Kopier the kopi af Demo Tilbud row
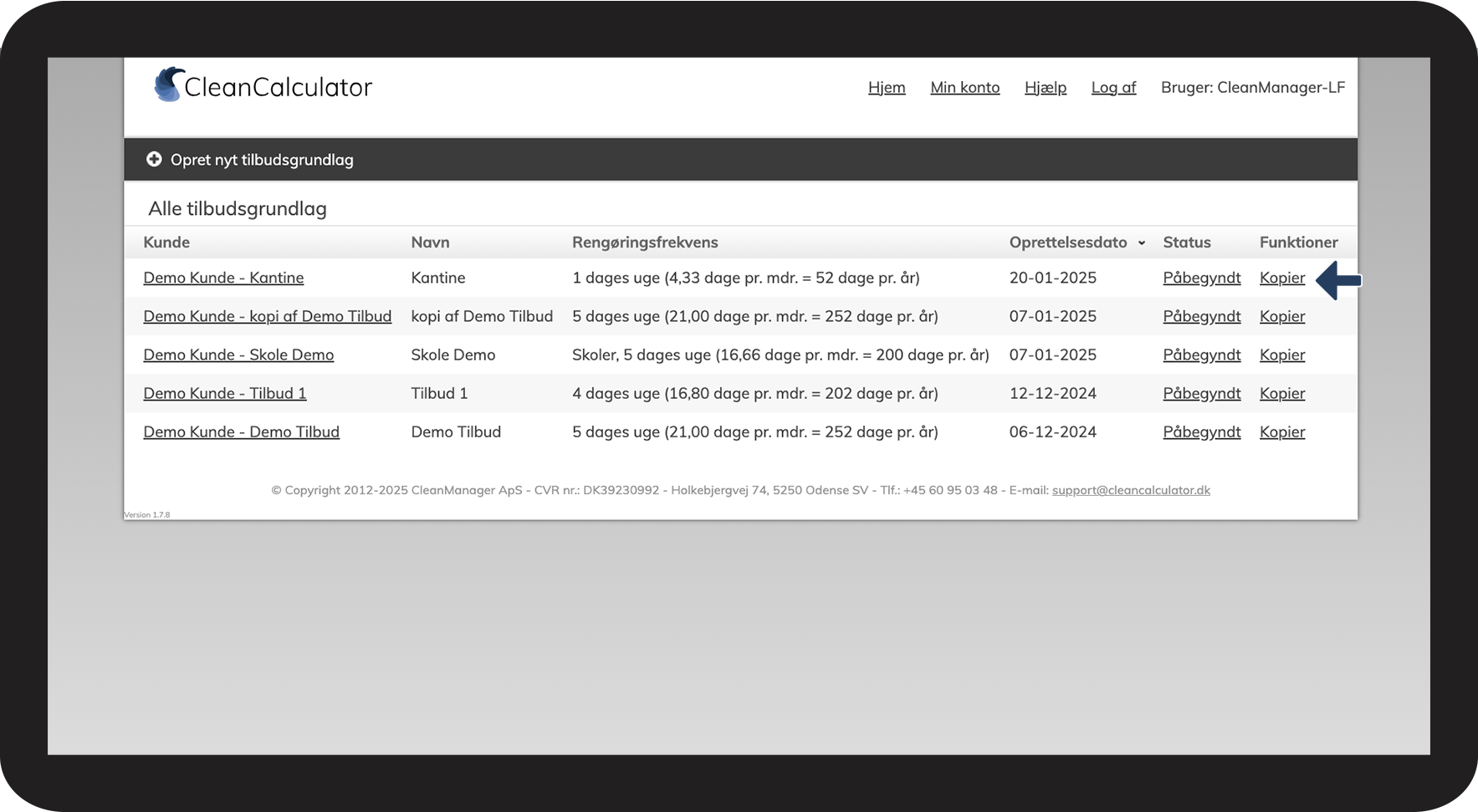 point(1282,316)
